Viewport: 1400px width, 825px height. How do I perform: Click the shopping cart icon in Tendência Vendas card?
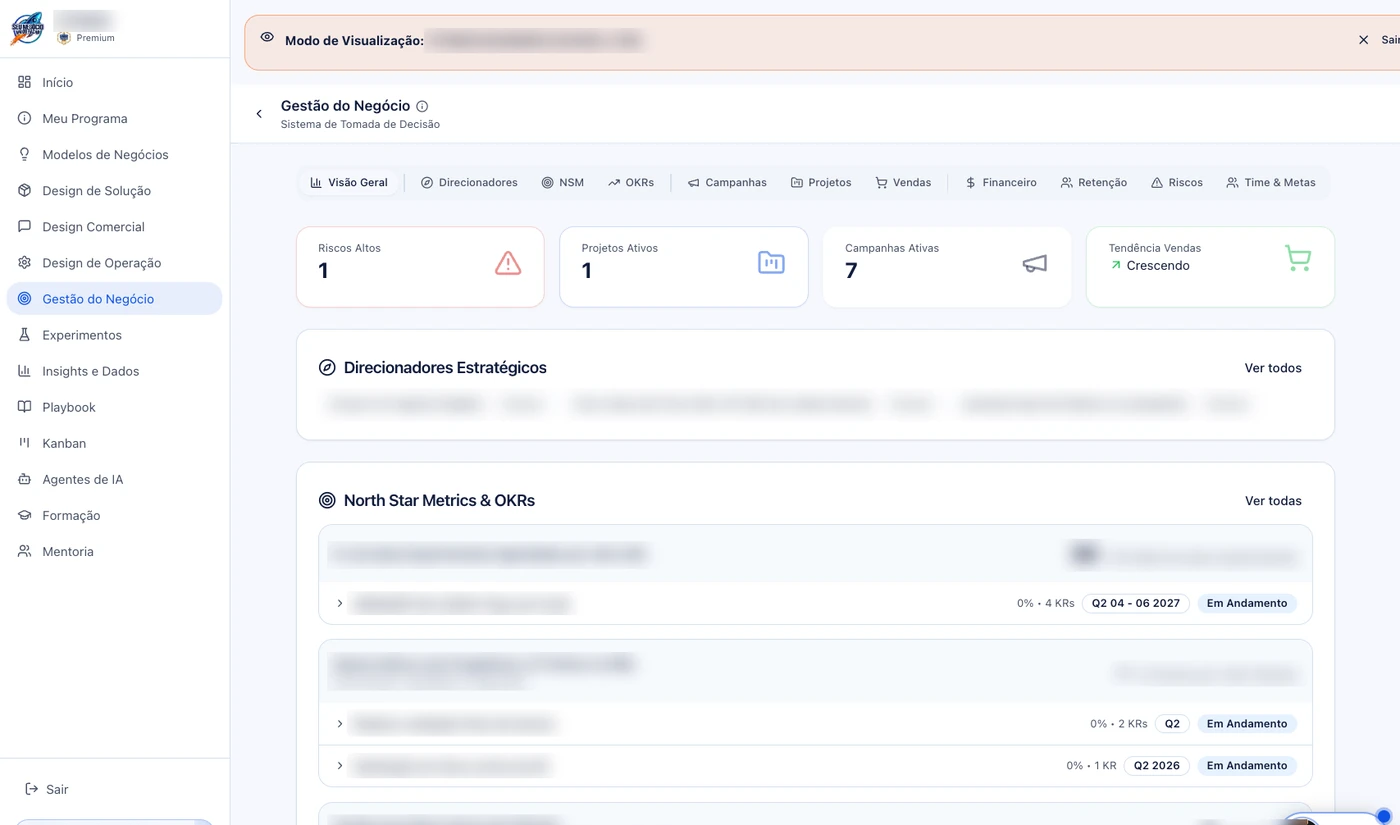pos(1298,258)
